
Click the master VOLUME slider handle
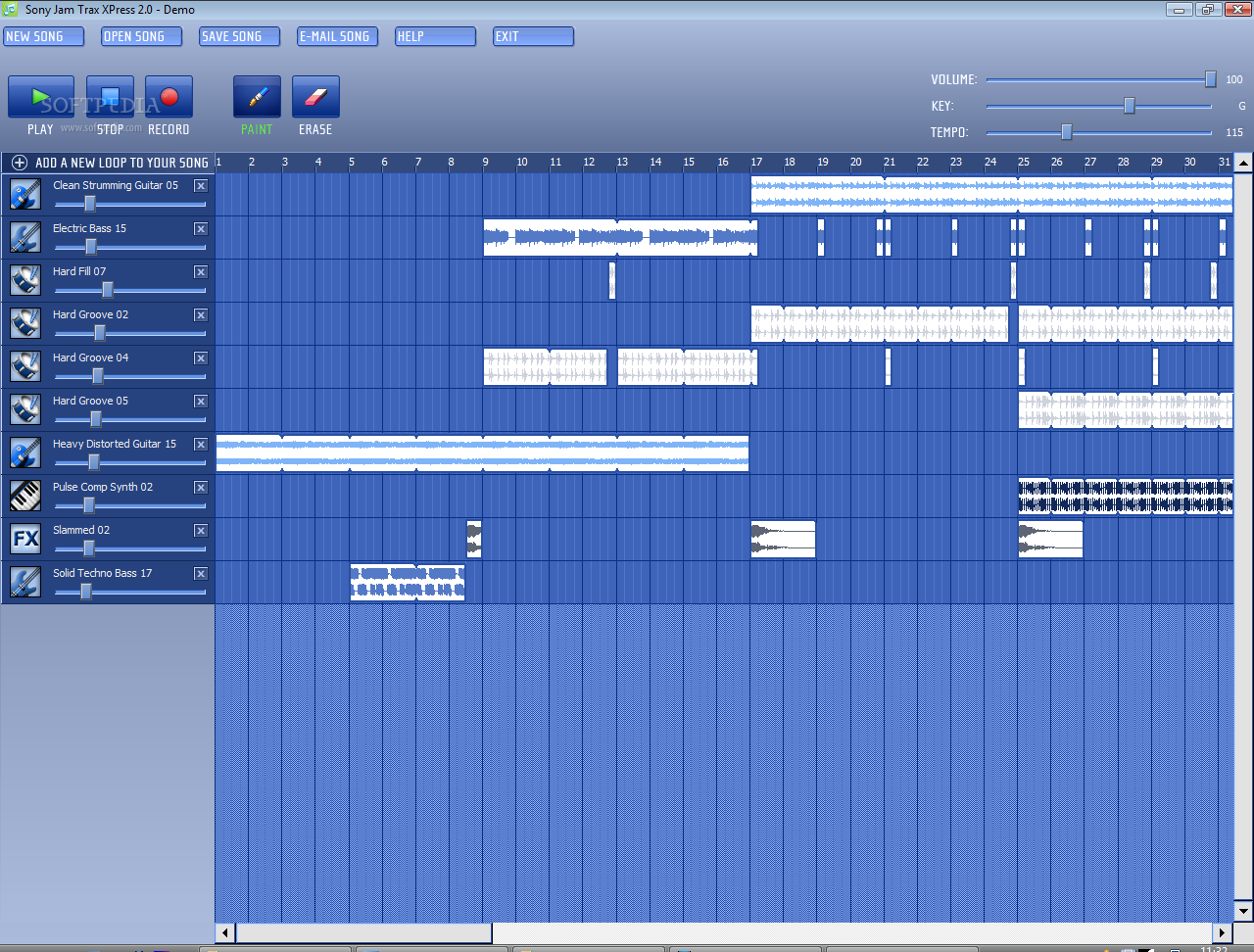tap(1211, 79)
